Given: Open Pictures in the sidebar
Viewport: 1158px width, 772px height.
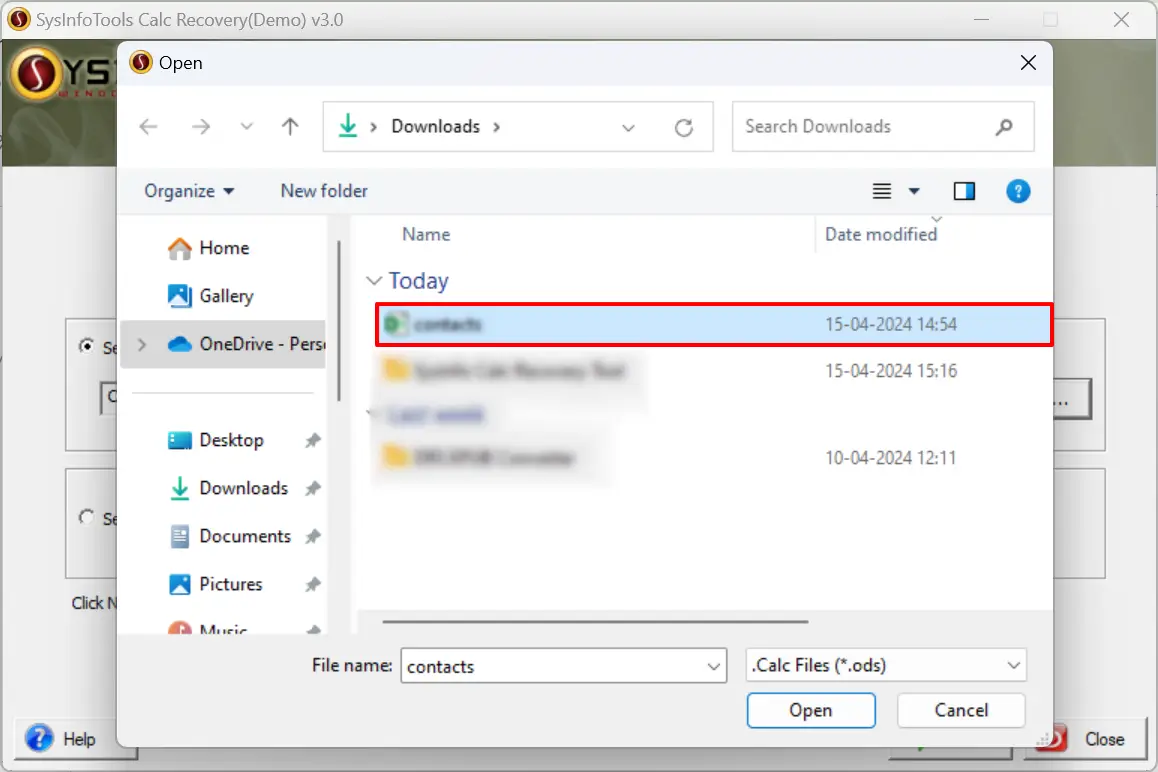Looking at the screenshot, I should [x=230, y=584].
